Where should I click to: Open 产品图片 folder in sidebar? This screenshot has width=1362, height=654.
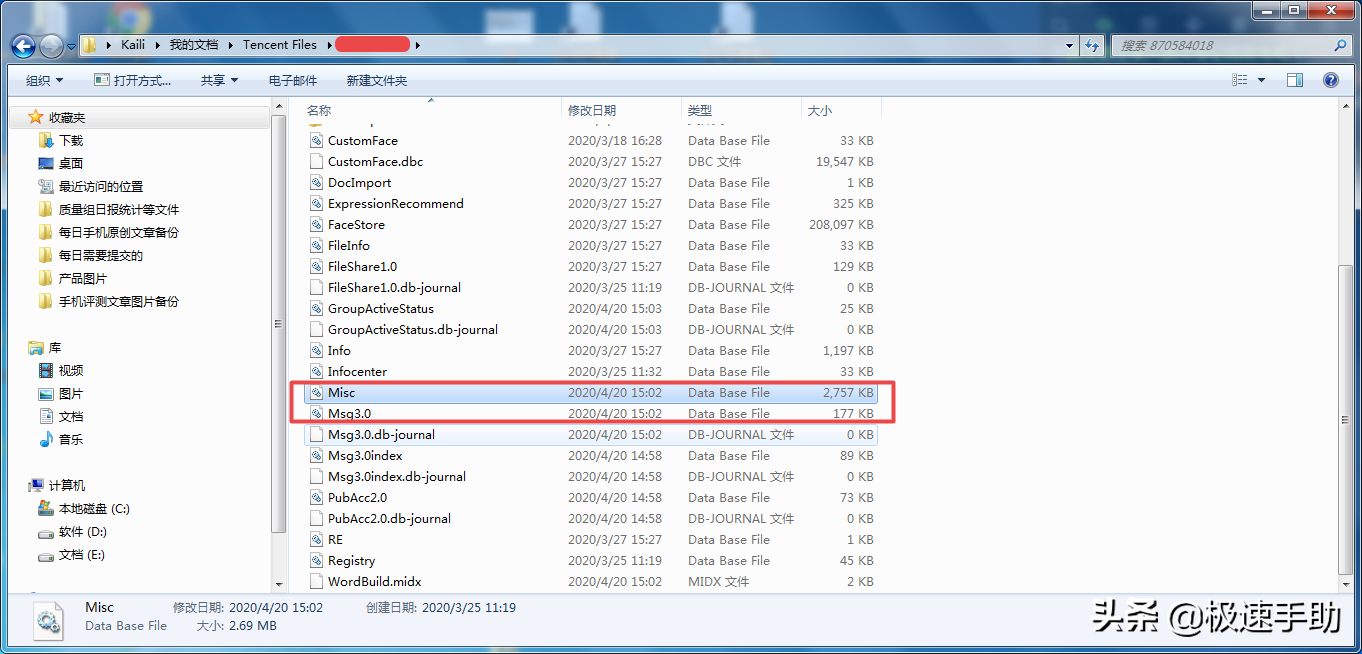tap(82, 278)
